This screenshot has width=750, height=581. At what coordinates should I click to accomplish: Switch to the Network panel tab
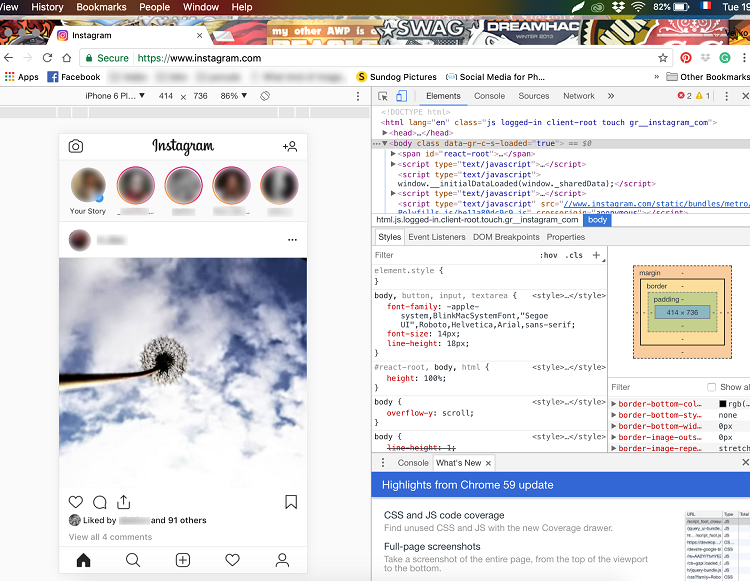(579, 96)
